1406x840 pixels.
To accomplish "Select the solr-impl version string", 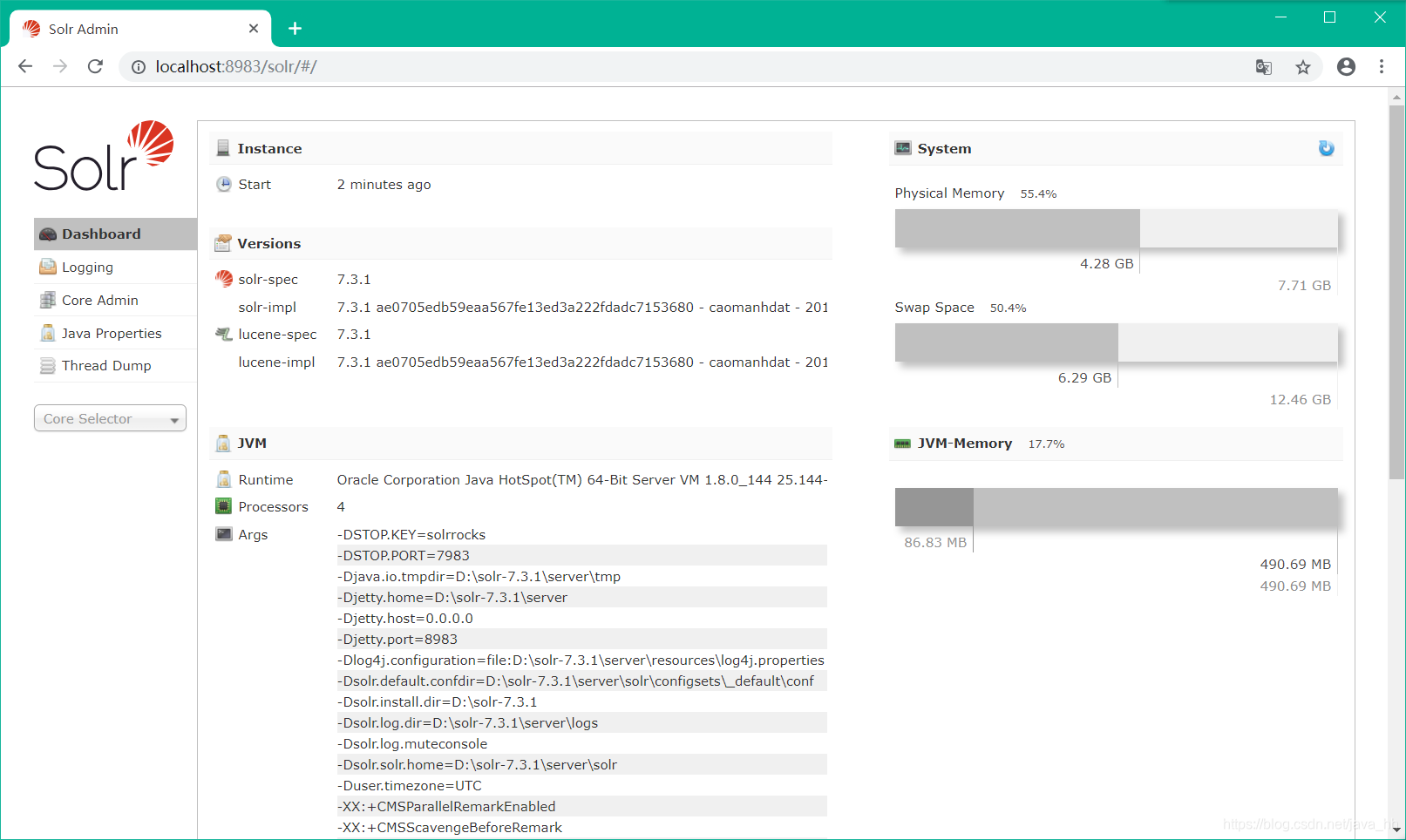I will pyautogui.click(x=582, y=307).
